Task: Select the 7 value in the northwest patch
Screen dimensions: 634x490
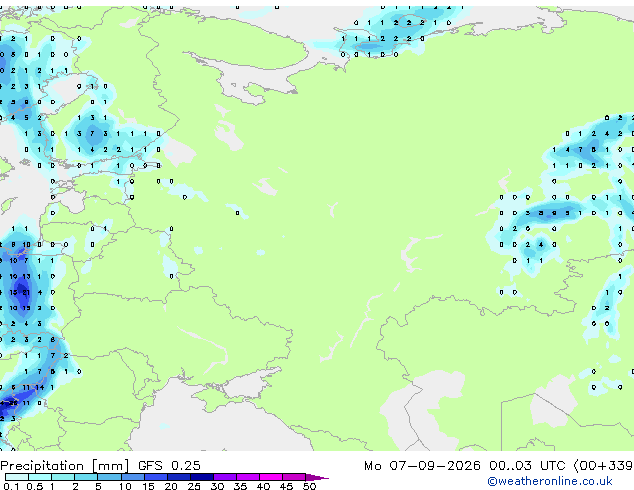Action: click(92, 133)
